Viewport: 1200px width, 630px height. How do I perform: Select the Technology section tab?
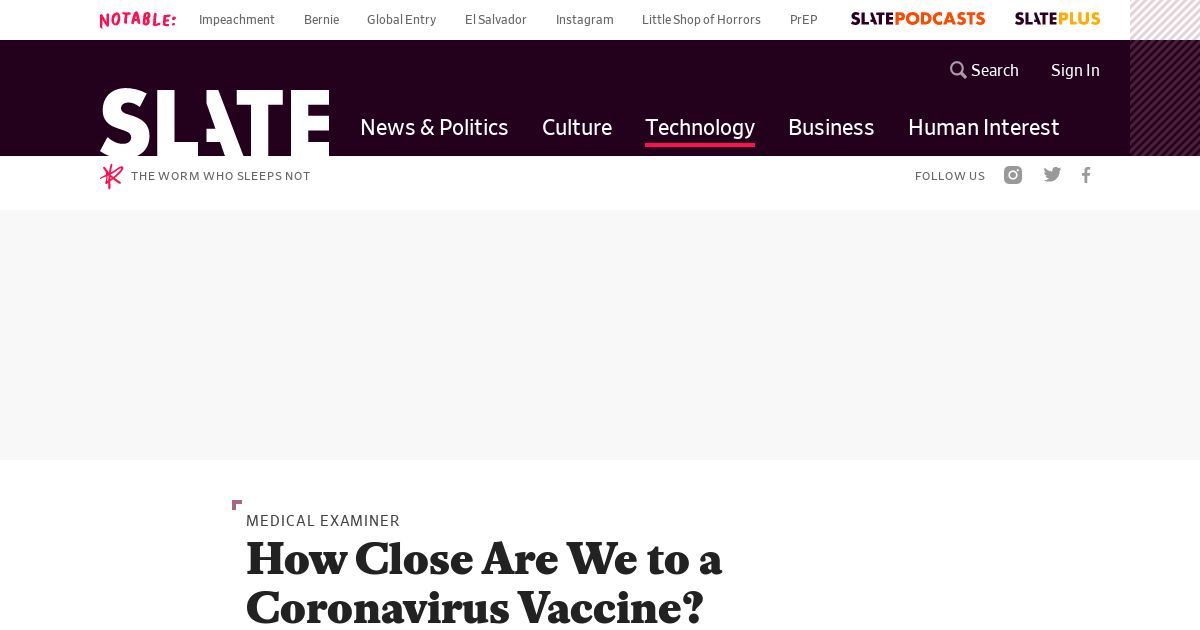tap(700, 127)
